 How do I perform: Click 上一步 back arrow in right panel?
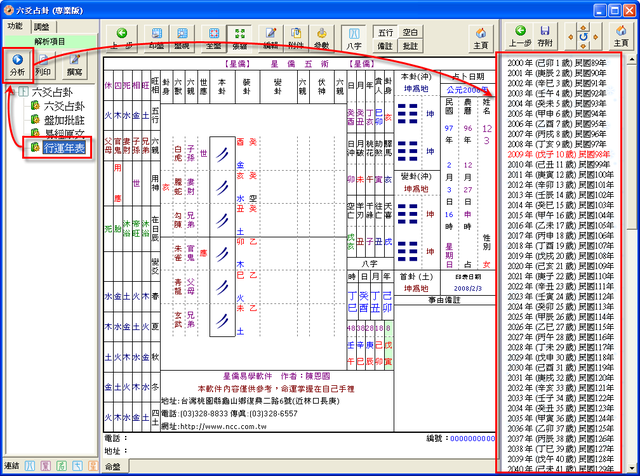coord(520,36)
